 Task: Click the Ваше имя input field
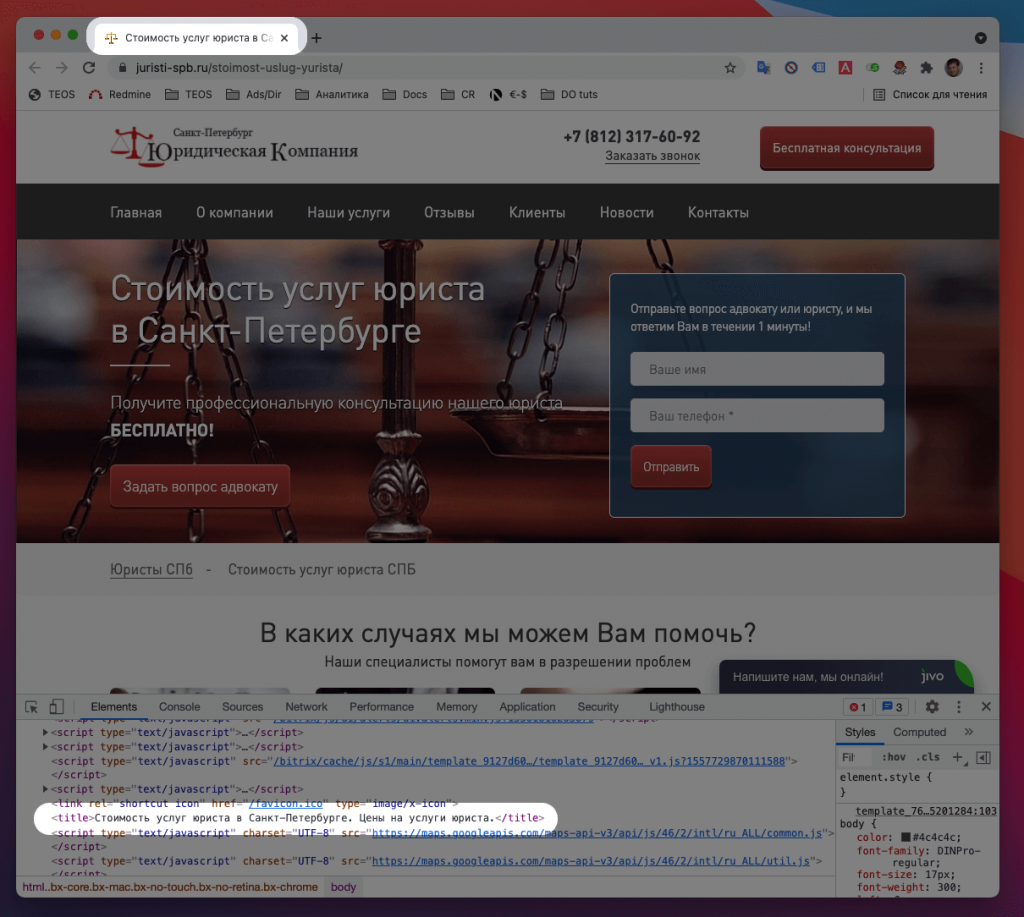click(757, 369)
